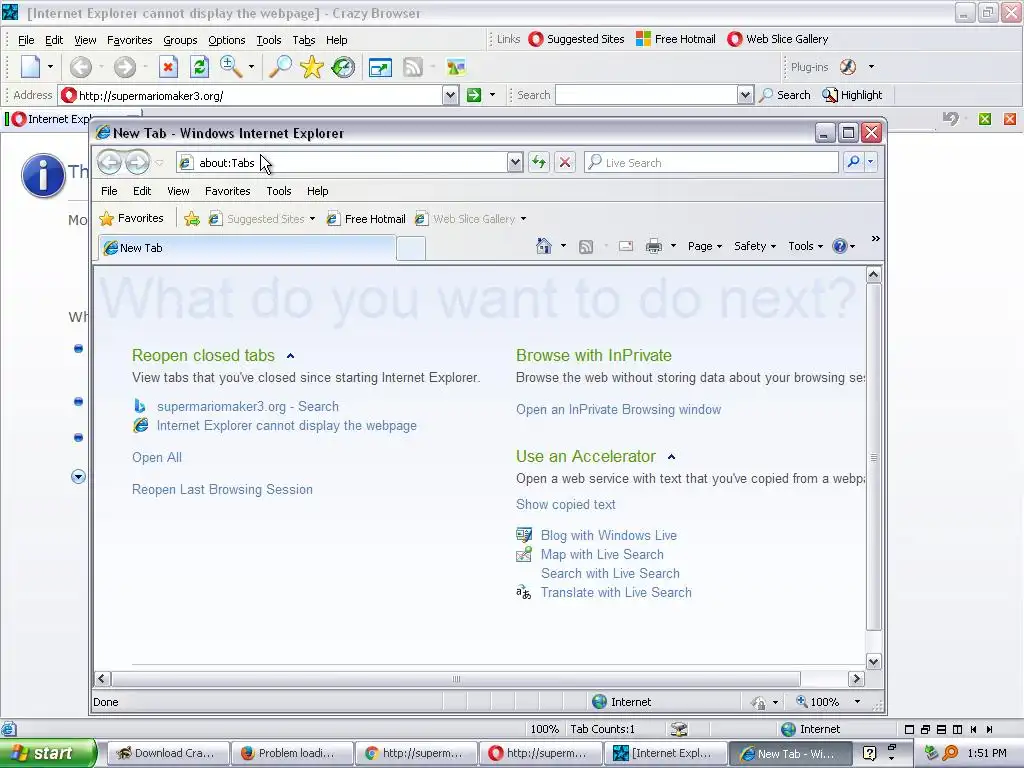Click the IE Help question mark icon
The height and width of the screenshot is (768, 1024).
pyautogui.click(x=839, y=246)
